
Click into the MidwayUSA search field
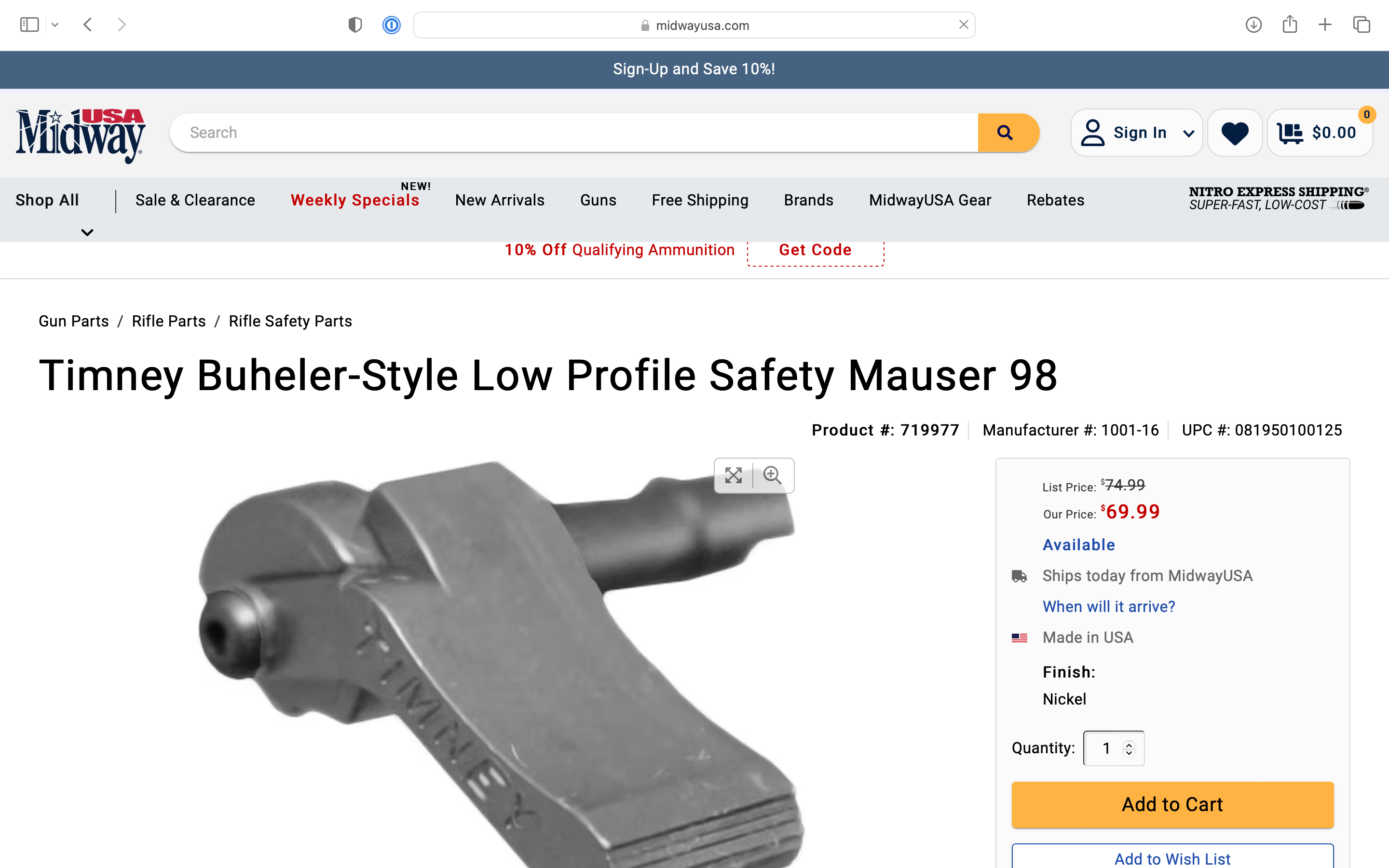[x=574, y=133]
